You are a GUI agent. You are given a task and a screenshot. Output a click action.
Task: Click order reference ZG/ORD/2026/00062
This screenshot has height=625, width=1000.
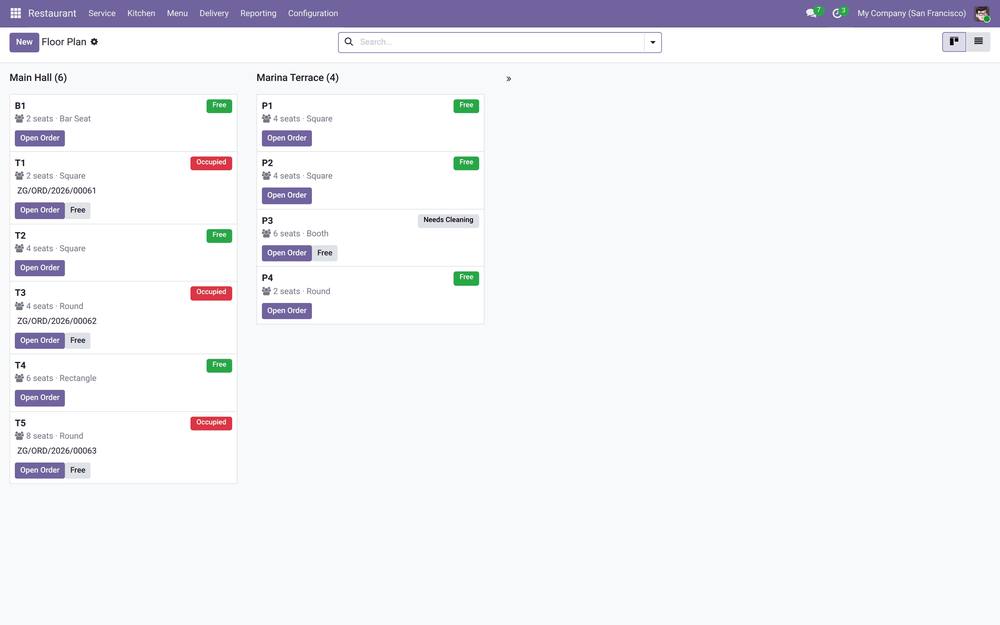point(57,321)
